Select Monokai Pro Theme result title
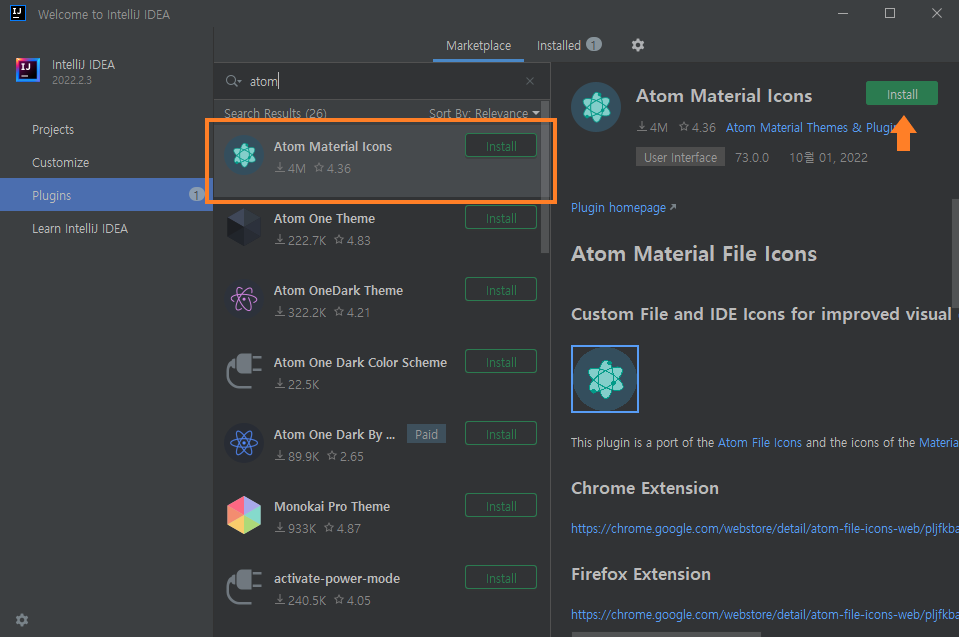Image resolution: width=959 pixels, height=637 pixels. tap(331, 506)
